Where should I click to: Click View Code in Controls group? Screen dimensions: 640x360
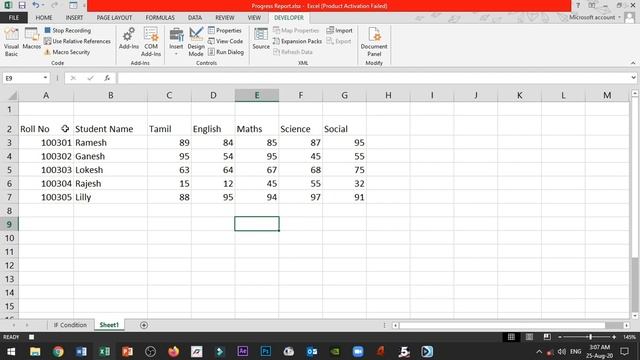pos(225,41)
